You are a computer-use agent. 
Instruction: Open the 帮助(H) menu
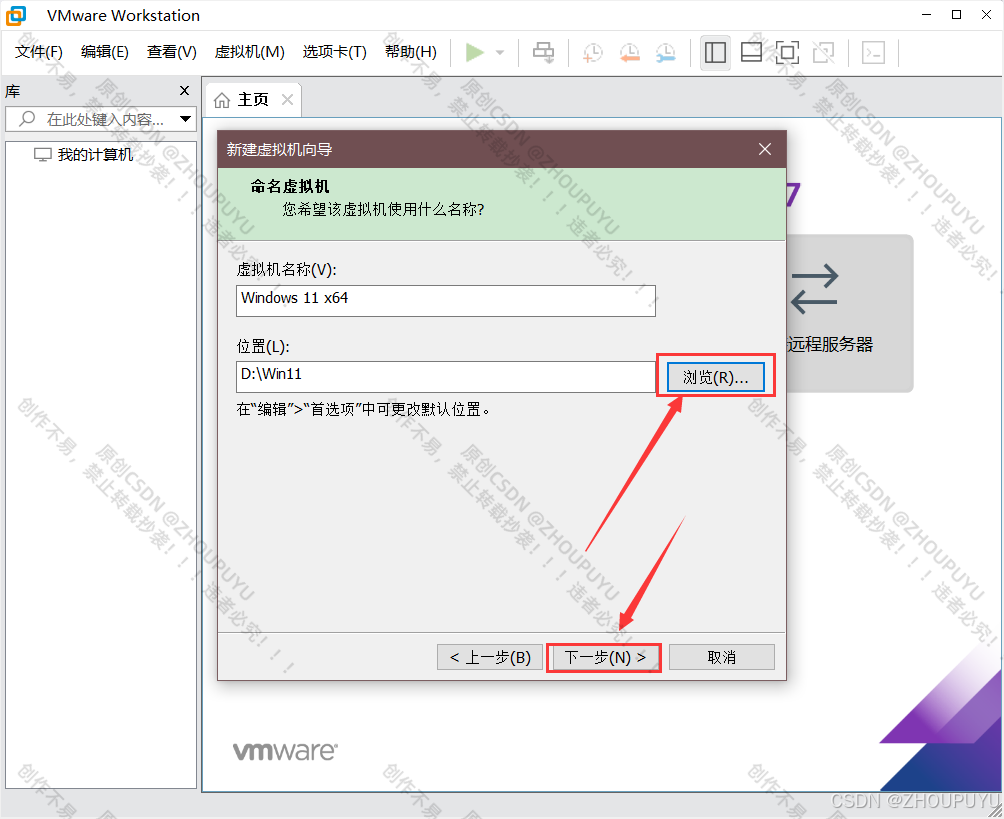click(411, 52)
